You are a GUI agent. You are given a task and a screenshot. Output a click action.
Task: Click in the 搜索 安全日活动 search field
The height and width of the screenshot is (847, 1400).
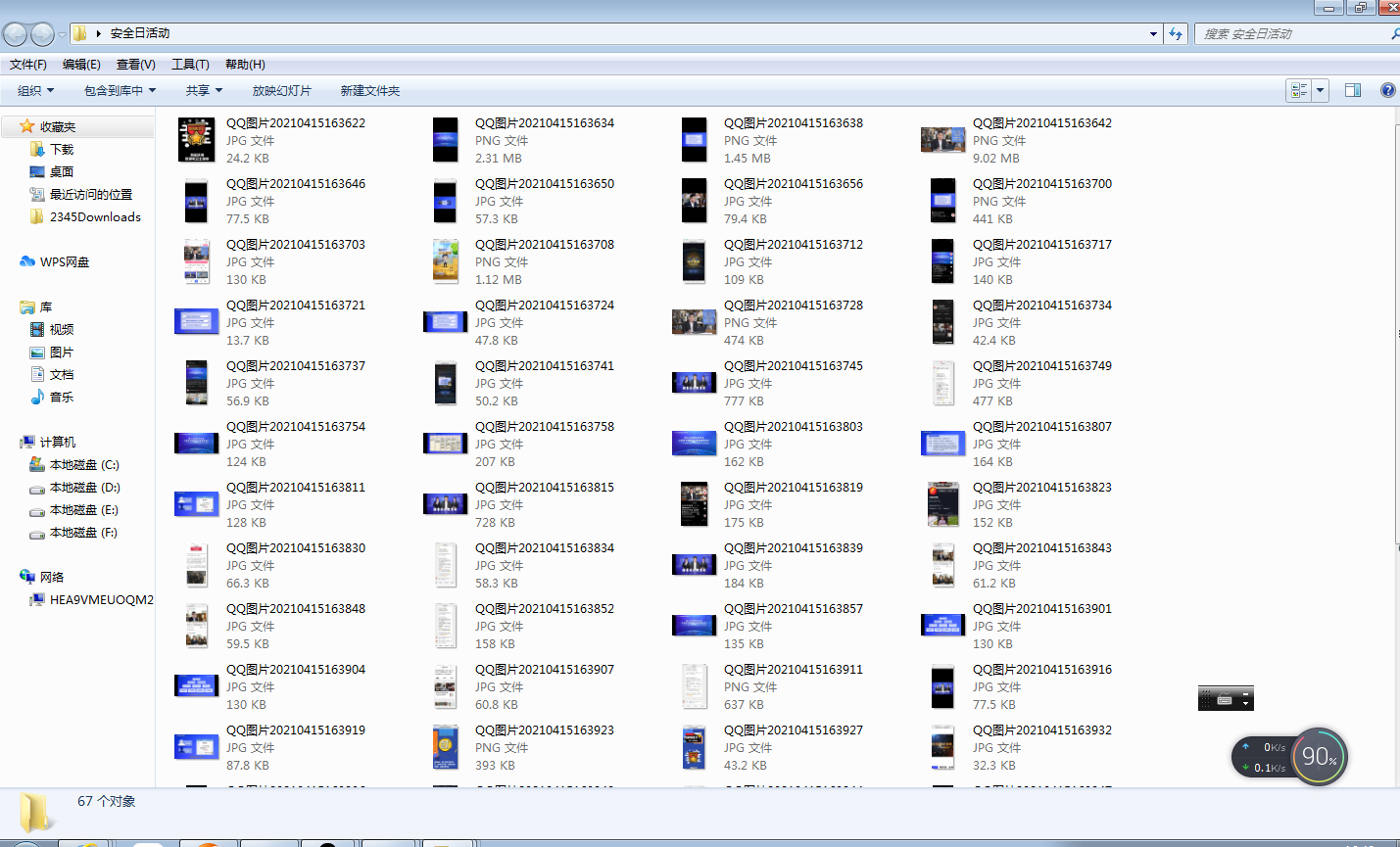1291,34
